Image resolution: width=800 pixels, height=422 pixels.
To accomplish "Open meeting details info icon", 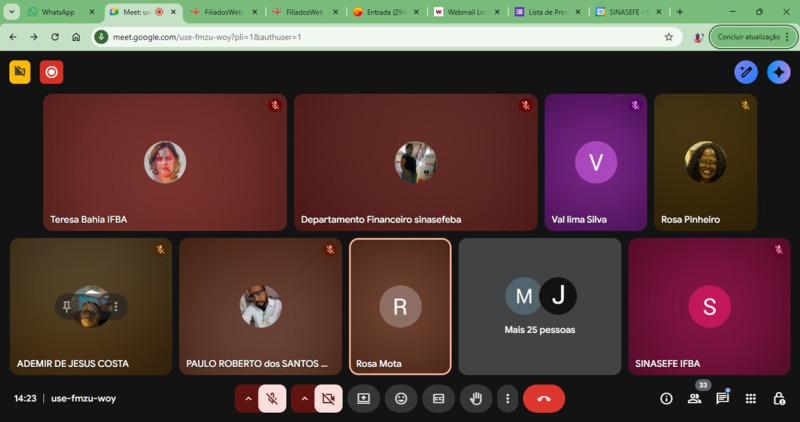I will click(666, 398).
